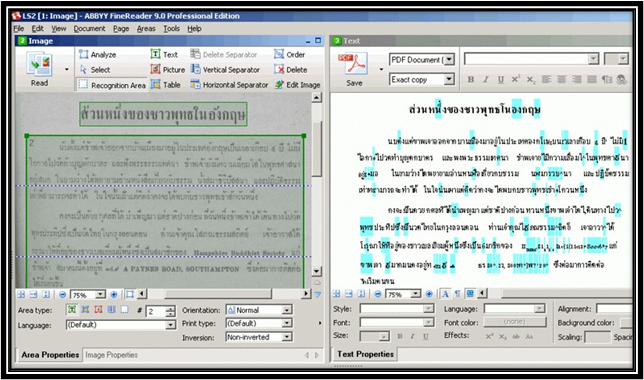Click the Scaling input field

coord(597,337)
